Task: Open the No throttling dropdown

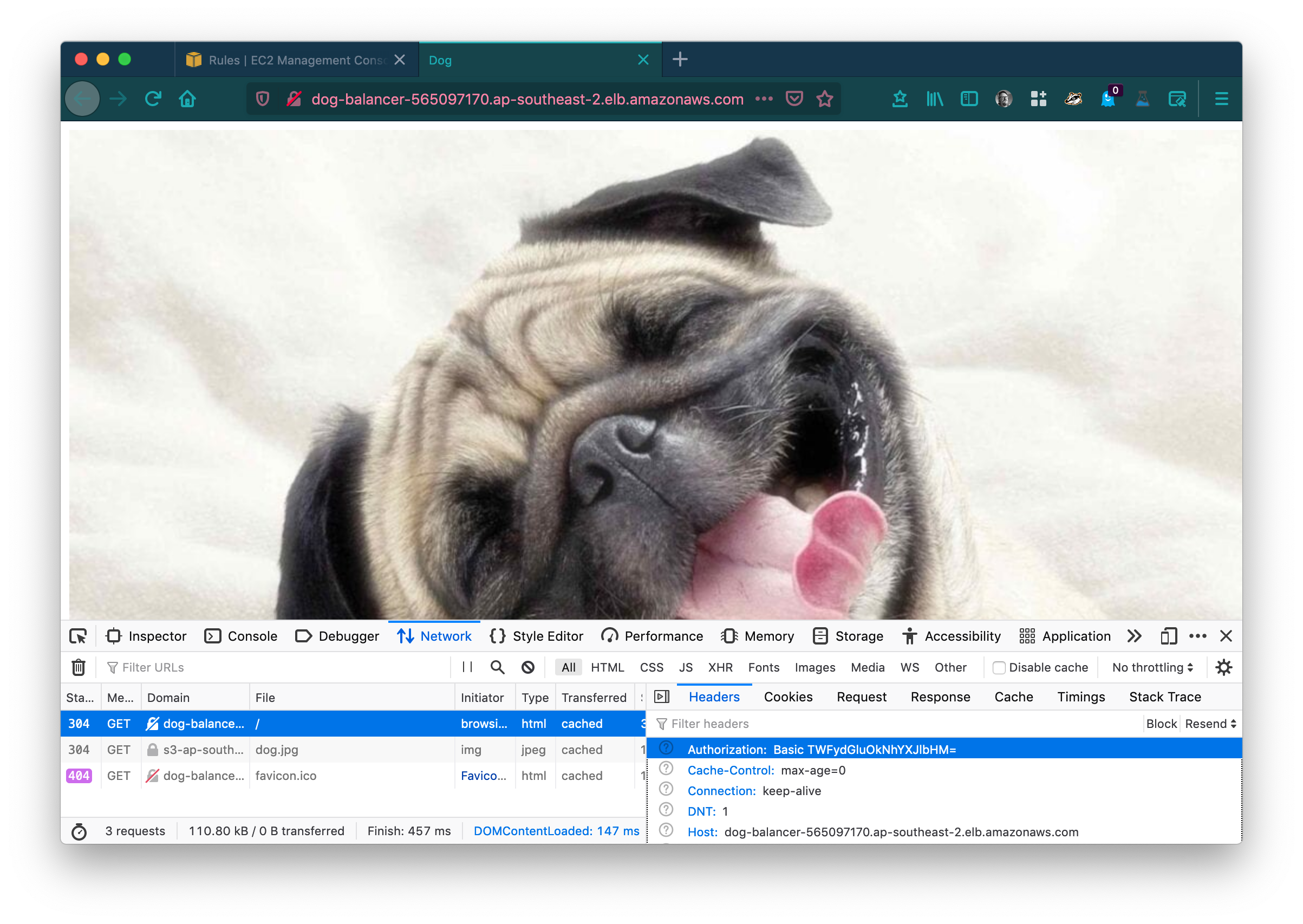Action: [x=1152, y=667]
